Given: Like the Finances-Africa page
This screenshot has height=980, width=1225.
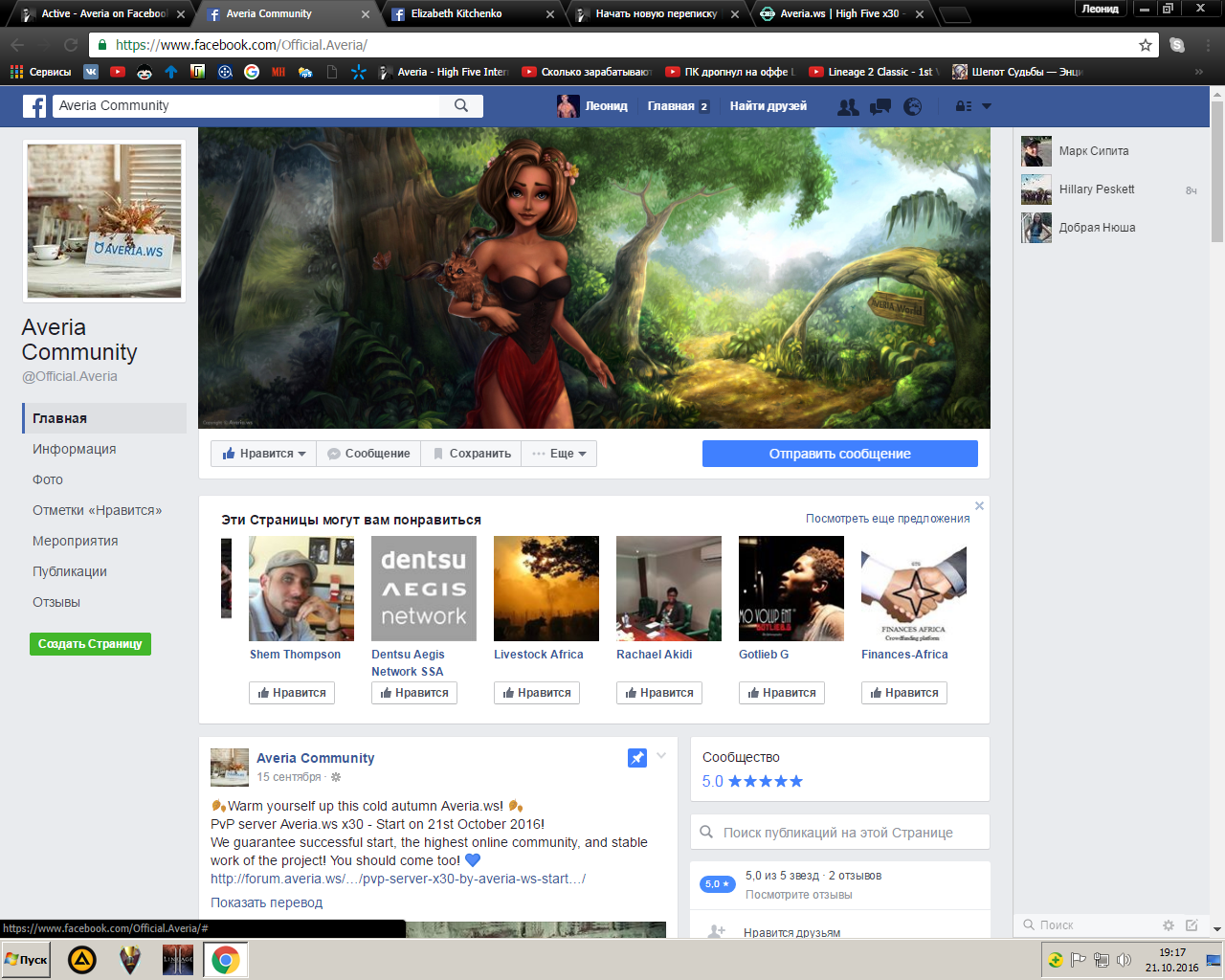Looking at the screenshot, I should (904, 693).
